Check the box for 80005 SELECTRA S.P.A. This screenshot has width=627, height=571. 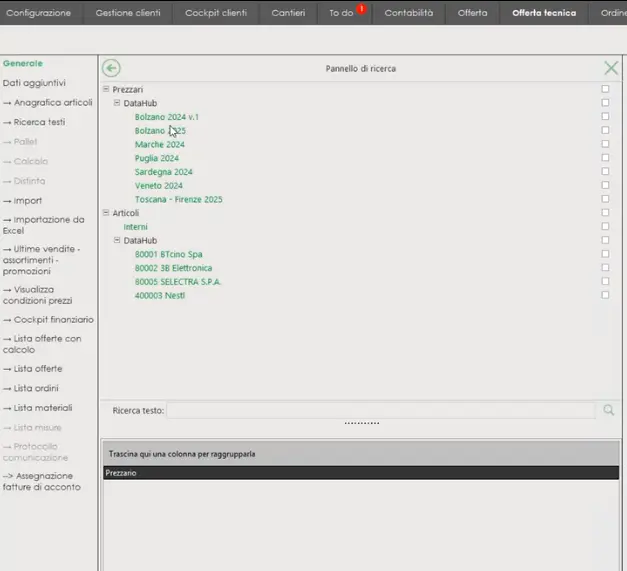click(605, 281)
